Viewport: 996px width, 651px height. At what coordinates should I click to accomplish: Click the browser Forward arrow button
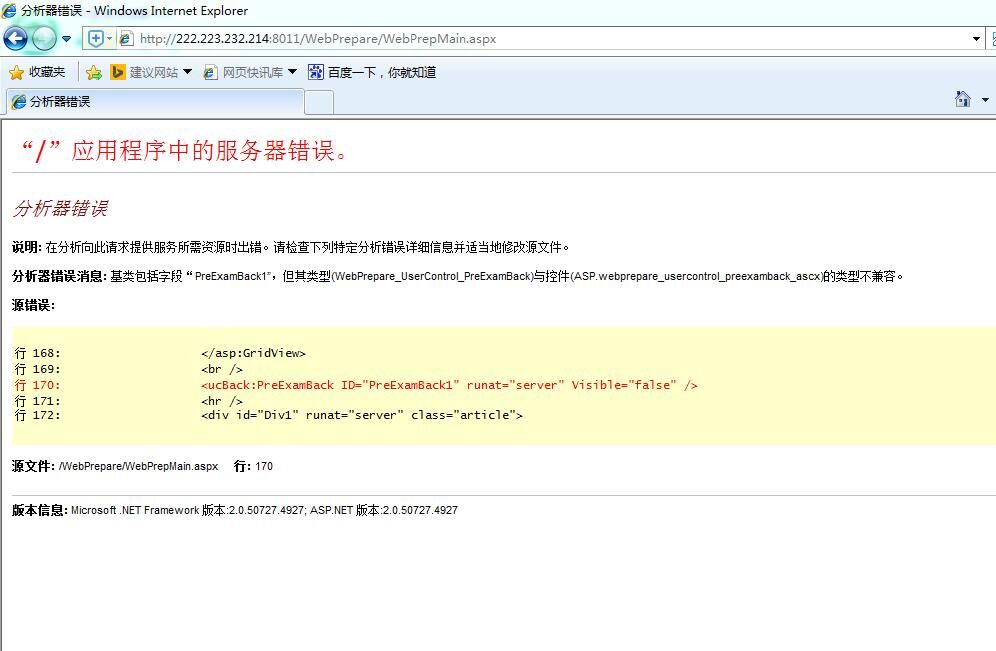click(44, 39)
